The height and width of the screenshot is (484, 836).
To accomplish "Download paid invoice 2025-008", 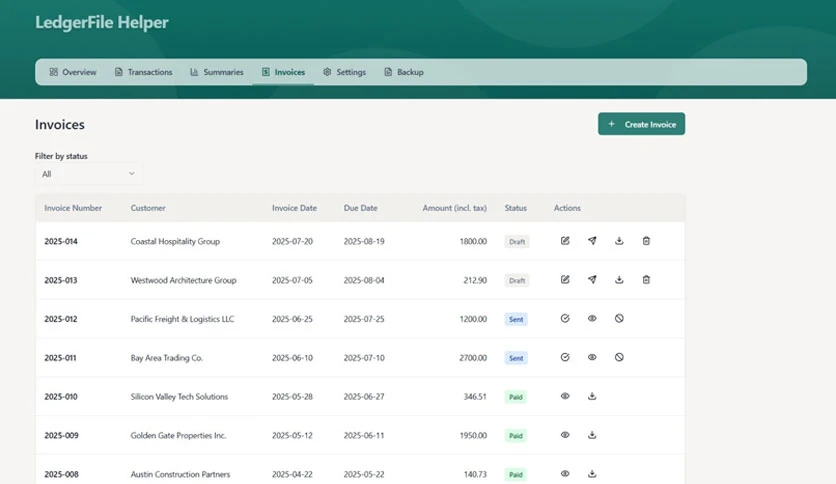I will coord(592,474).
